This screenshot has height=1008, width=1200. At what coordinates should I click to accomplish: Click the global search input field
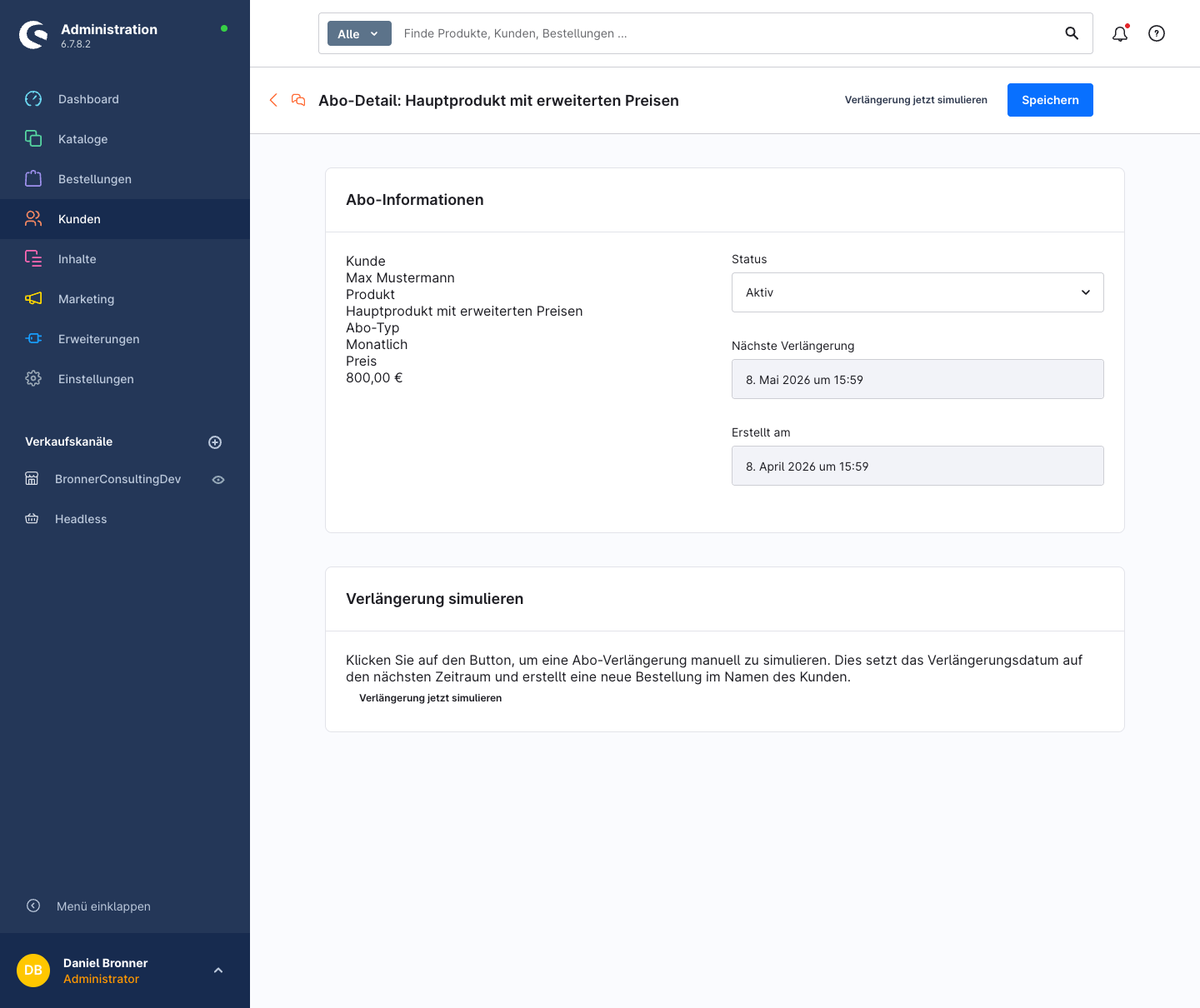(x=725, y=33)
